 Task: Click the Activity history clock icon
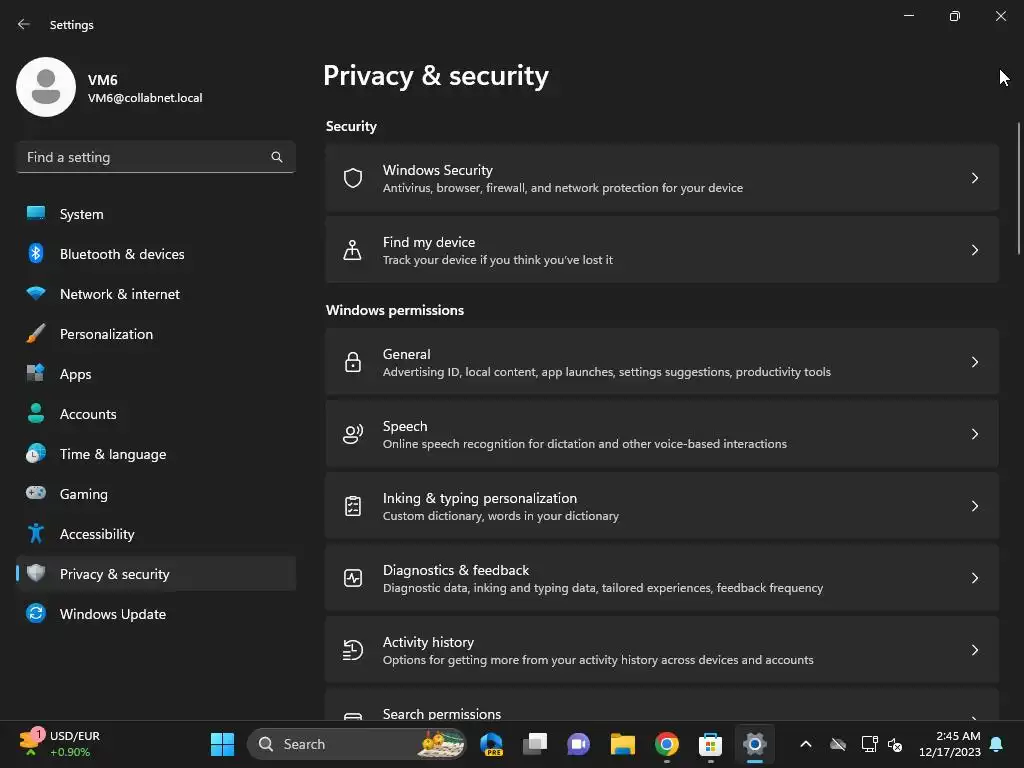click(353, 650)
